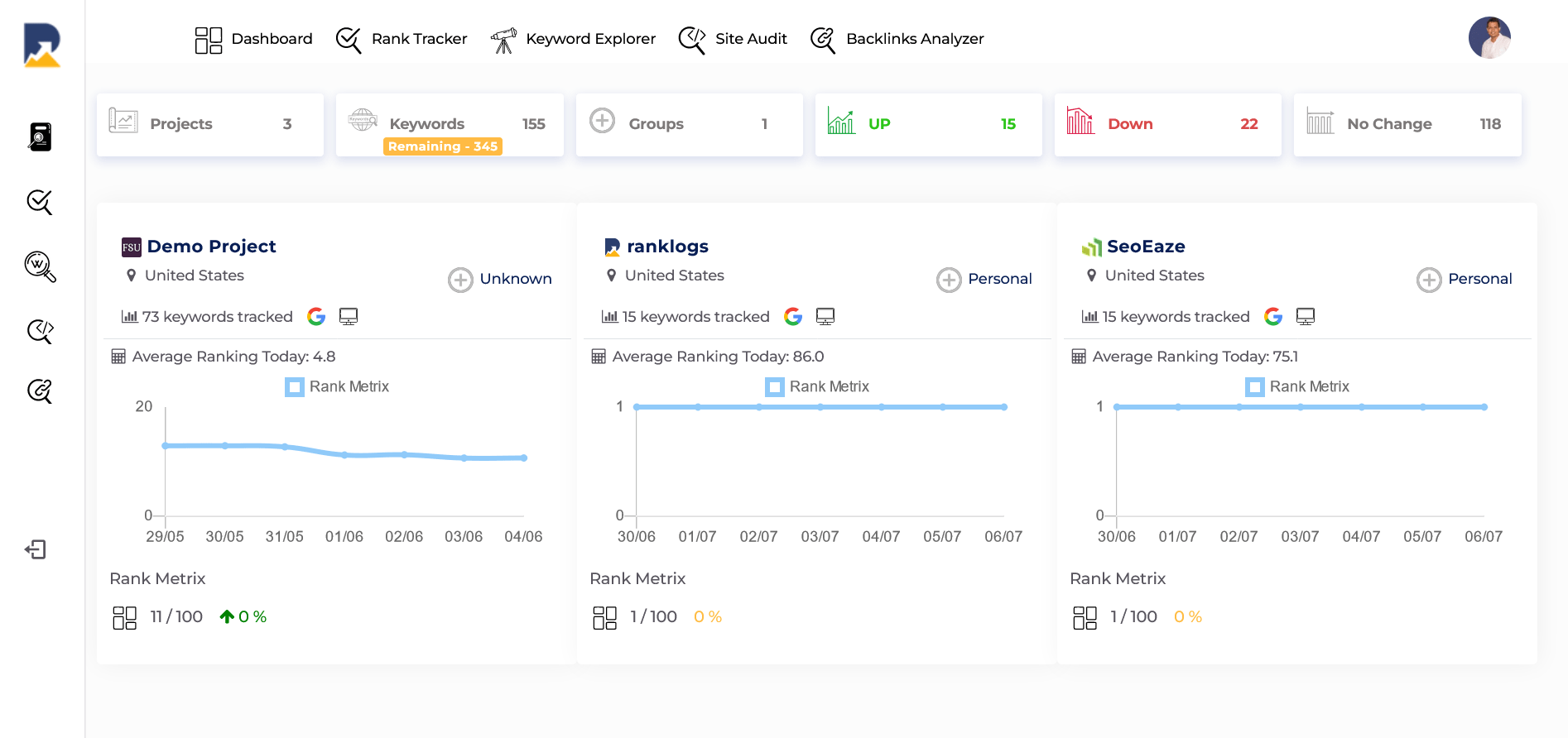Click the green UP chart icon
The height and width of the screenshot is (738, 1568).
pyautogui.click(x=841, y=121)
